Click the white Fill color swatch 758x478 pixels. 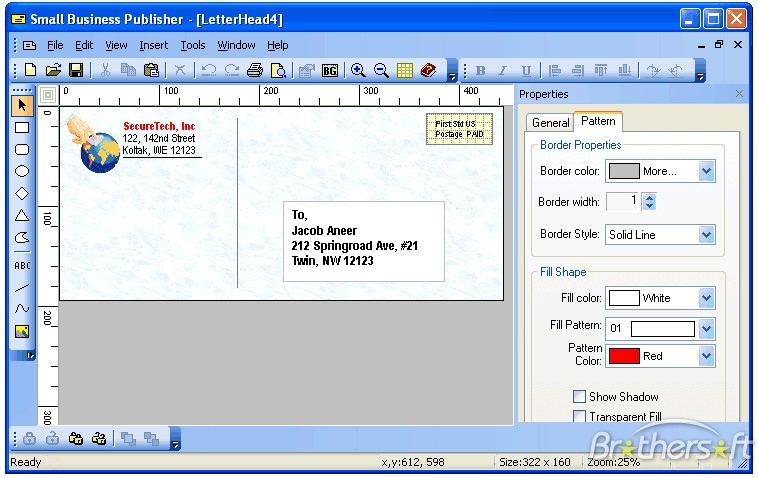click(624, 298)
